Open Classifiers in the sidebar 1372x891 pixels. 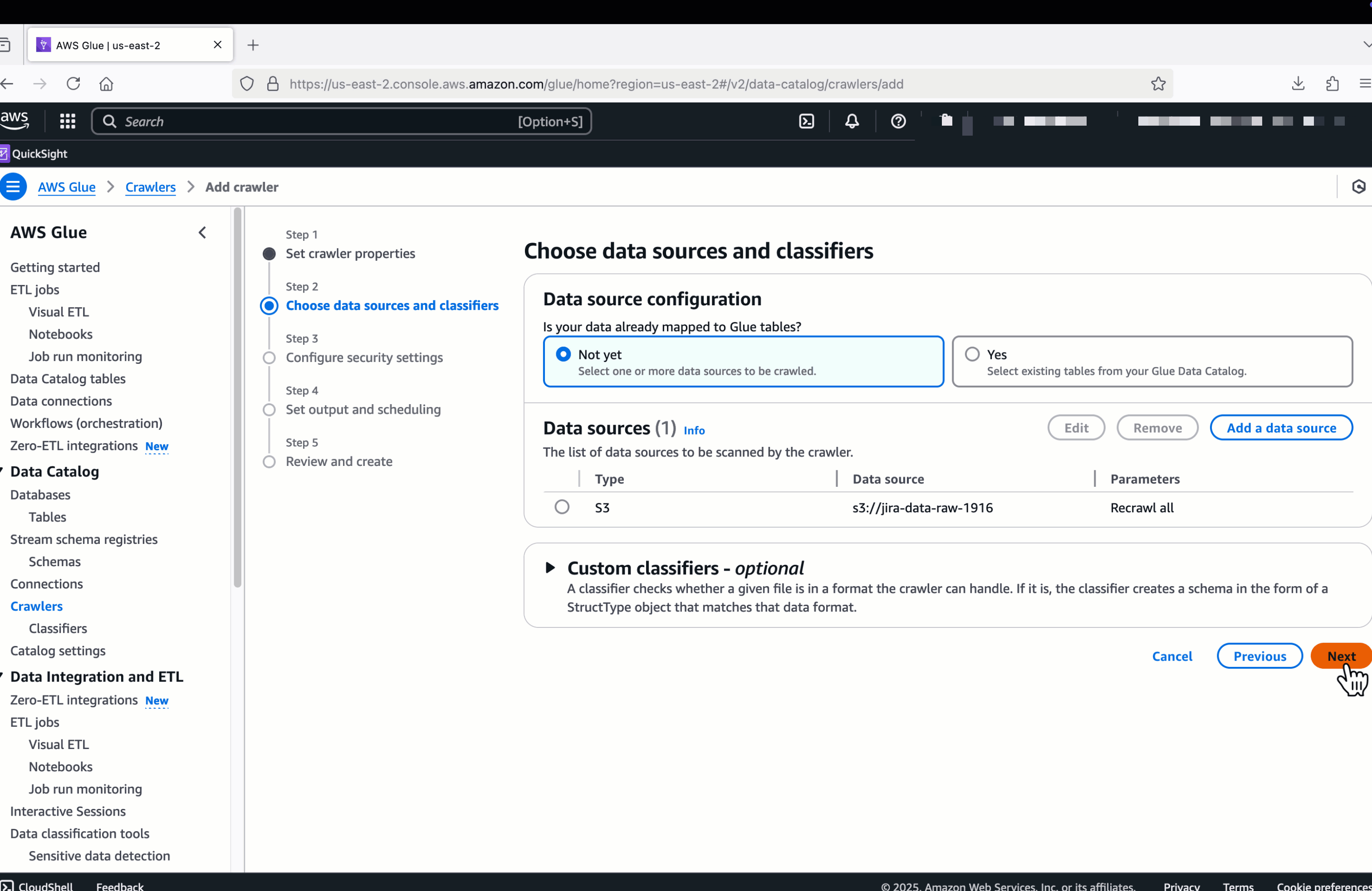pyautogui.click(x=58, y=628)
